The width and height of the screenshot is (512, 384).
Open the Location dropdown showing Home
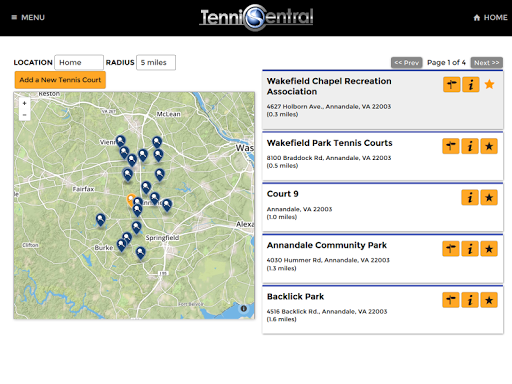coord(79,62)
